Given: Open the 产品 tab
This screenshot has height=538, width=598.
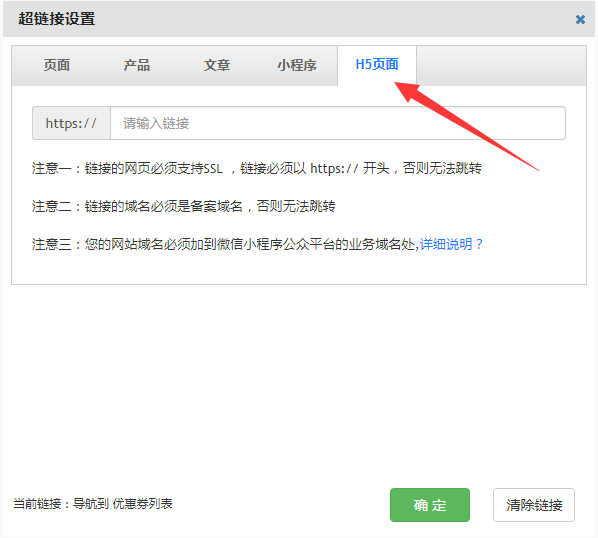Looking at the screenshot, I should [x=137, y=65].
